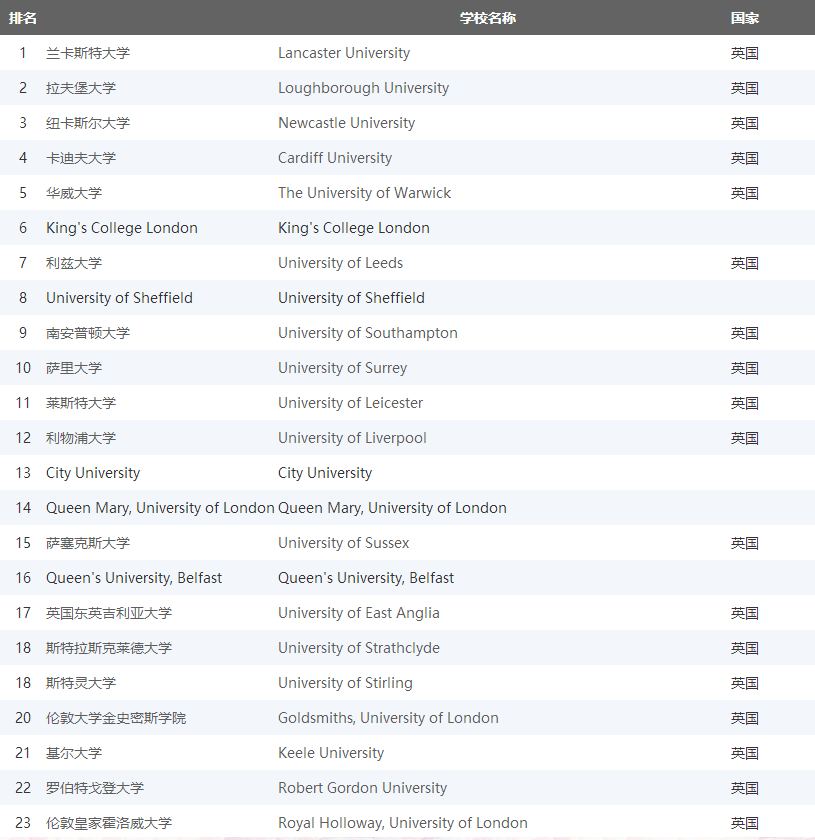The height and width of the screenshot is (840, 815).
Task: Click University of Southampton
Action: pyautogui.click(x=368, y=333)
